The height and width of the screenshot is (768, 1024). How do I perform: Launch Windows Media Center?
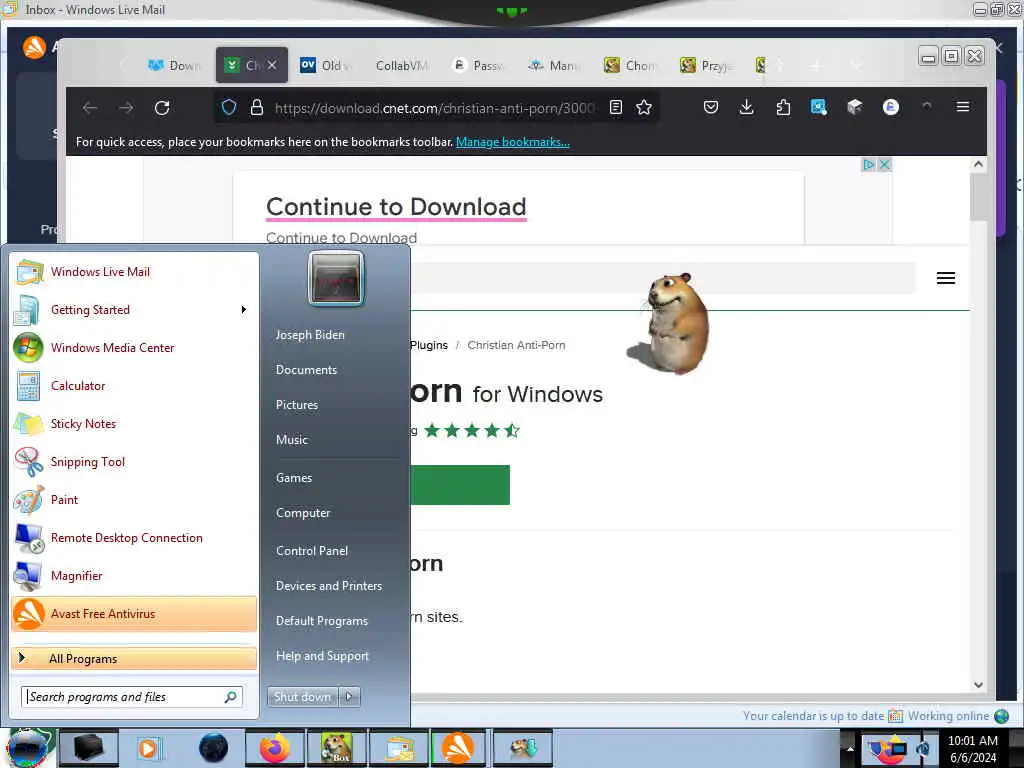click(x=134, y=347)
